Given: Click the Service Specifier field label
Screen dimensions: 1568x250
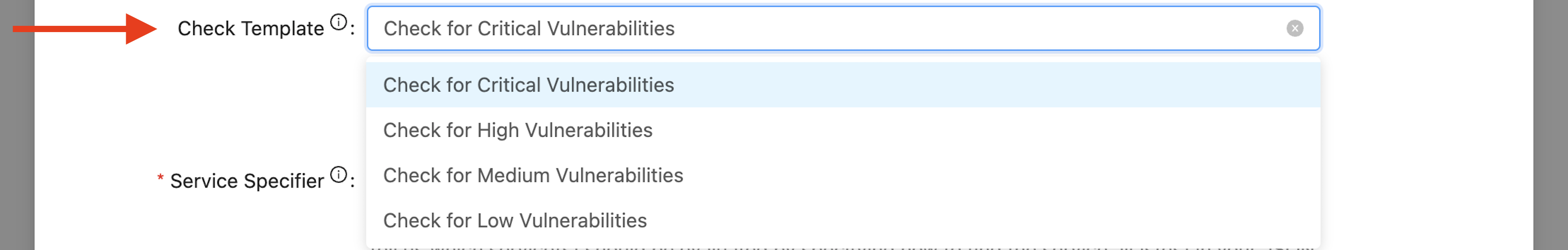Looking at the screenshot, I should coord(247,181).
